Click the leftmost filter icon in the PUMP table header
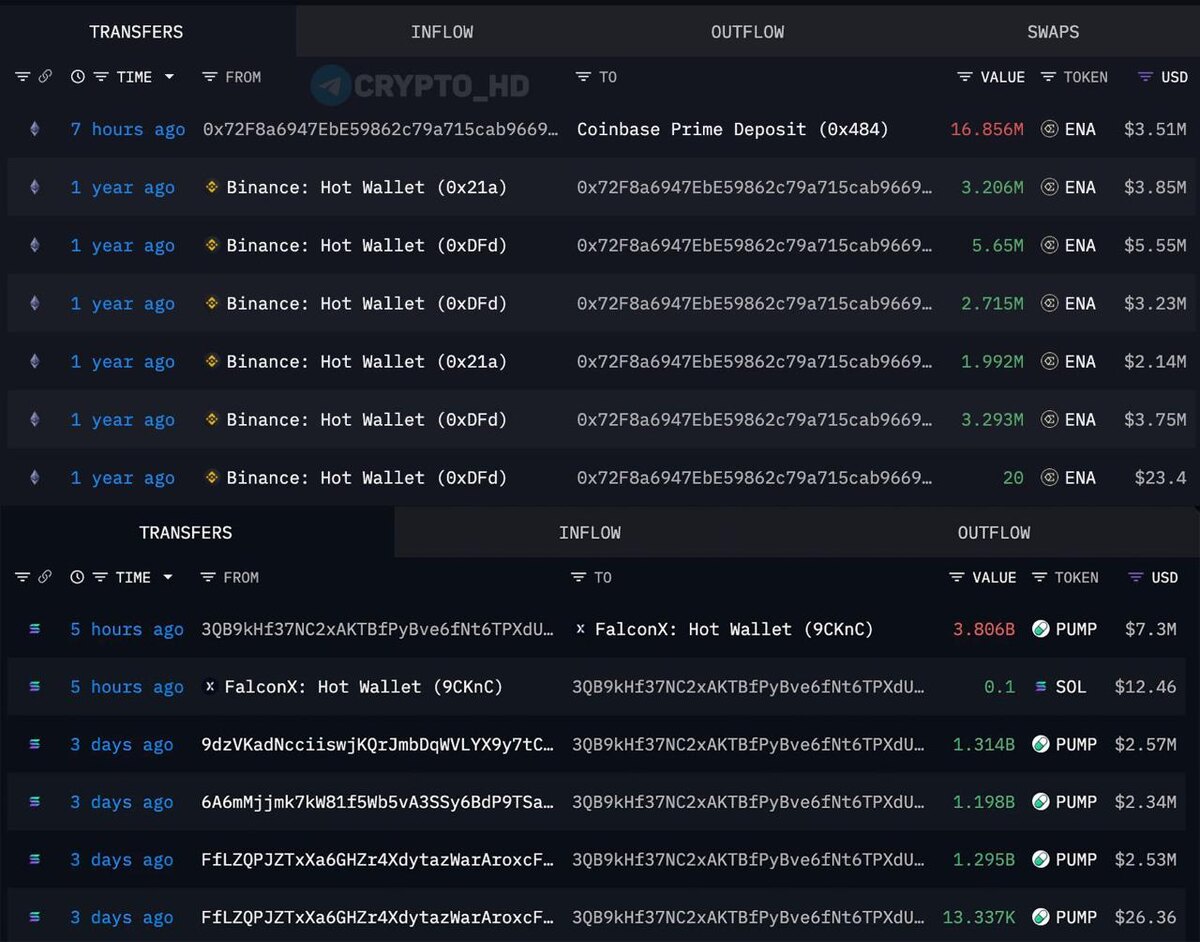This screenshot has width=1200, height=942. click(x=22, y=577)
